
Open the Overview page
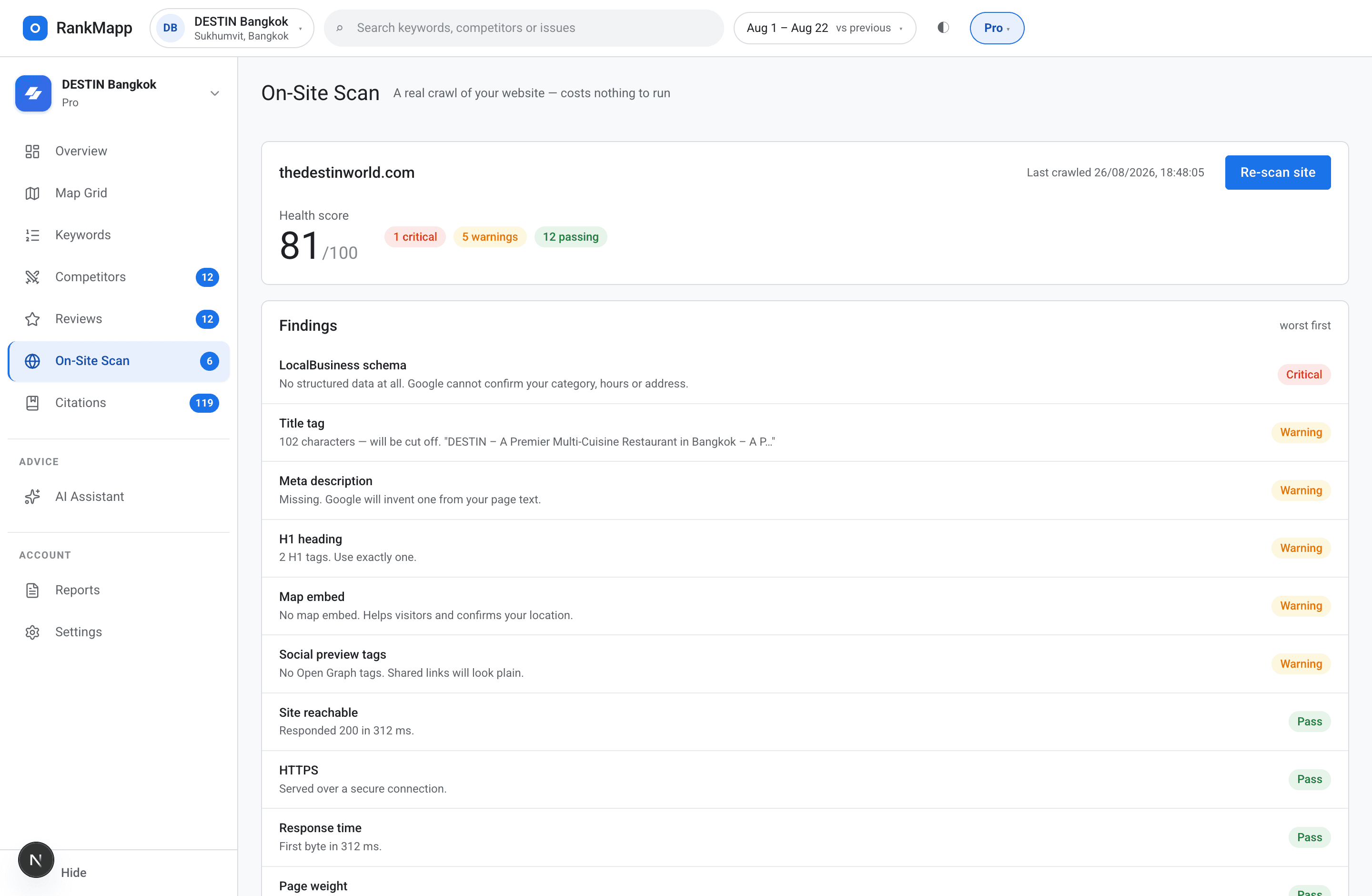tap(119, 151)
